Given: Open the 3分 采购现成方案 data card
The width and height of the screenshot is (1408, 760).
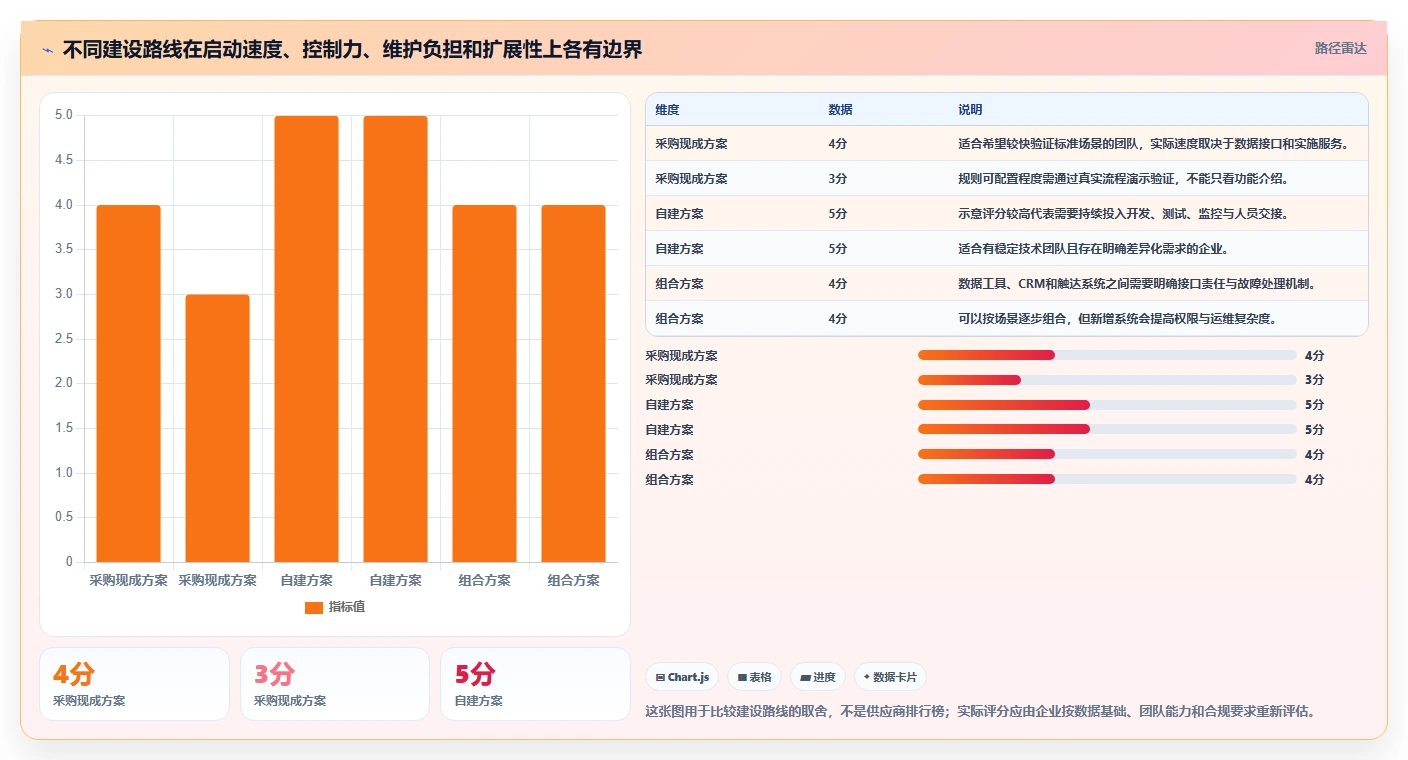Looking at the screenshot, I should click(335, 684).
